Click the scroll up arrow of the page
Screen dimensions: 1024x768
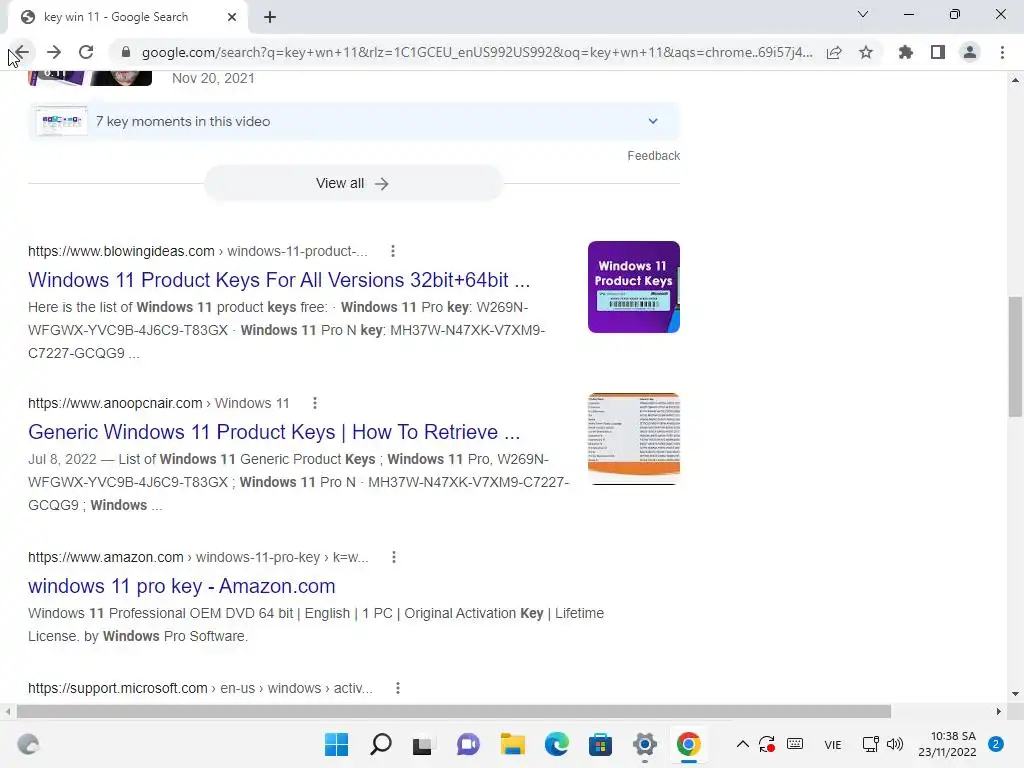[1015, 80]
